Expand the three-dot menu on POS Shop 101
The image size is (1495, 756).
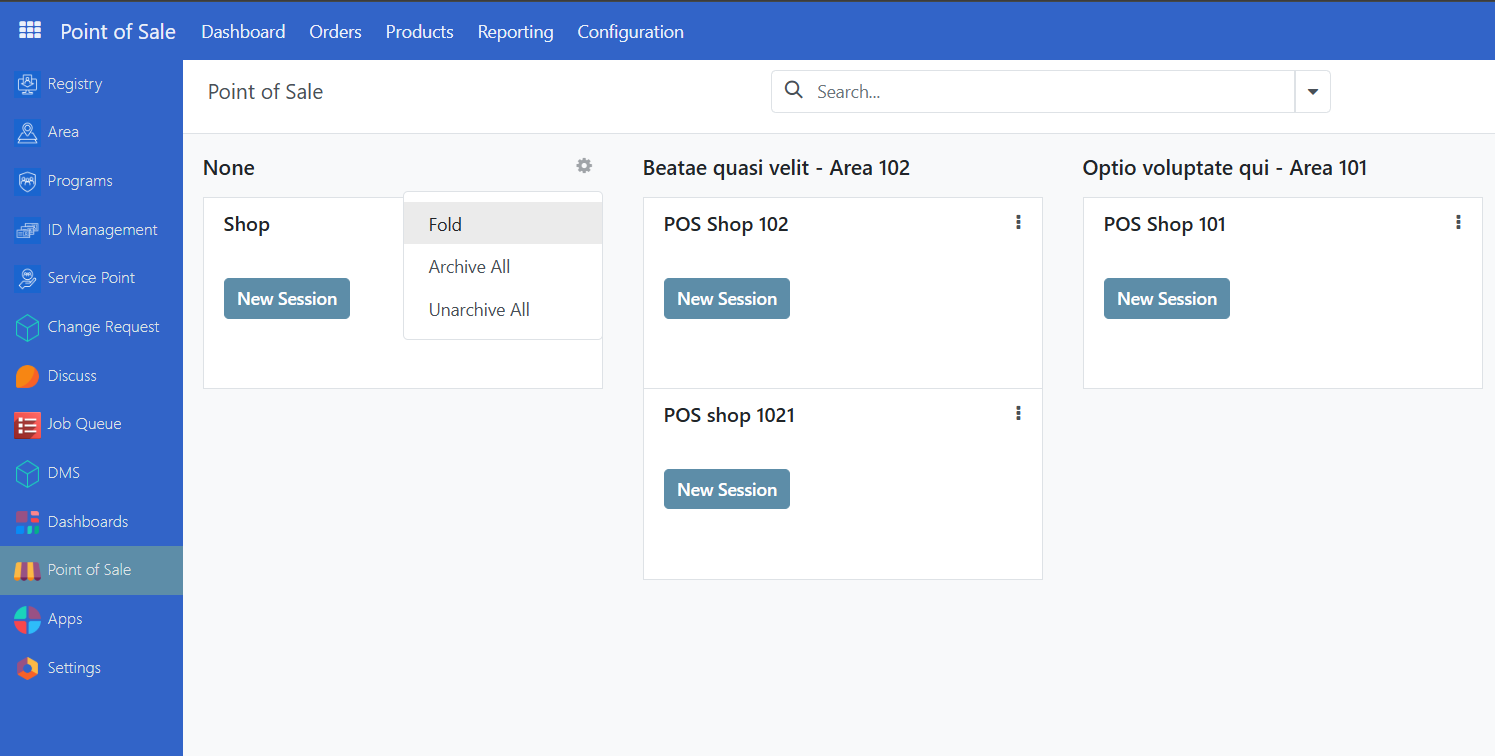1458,222
